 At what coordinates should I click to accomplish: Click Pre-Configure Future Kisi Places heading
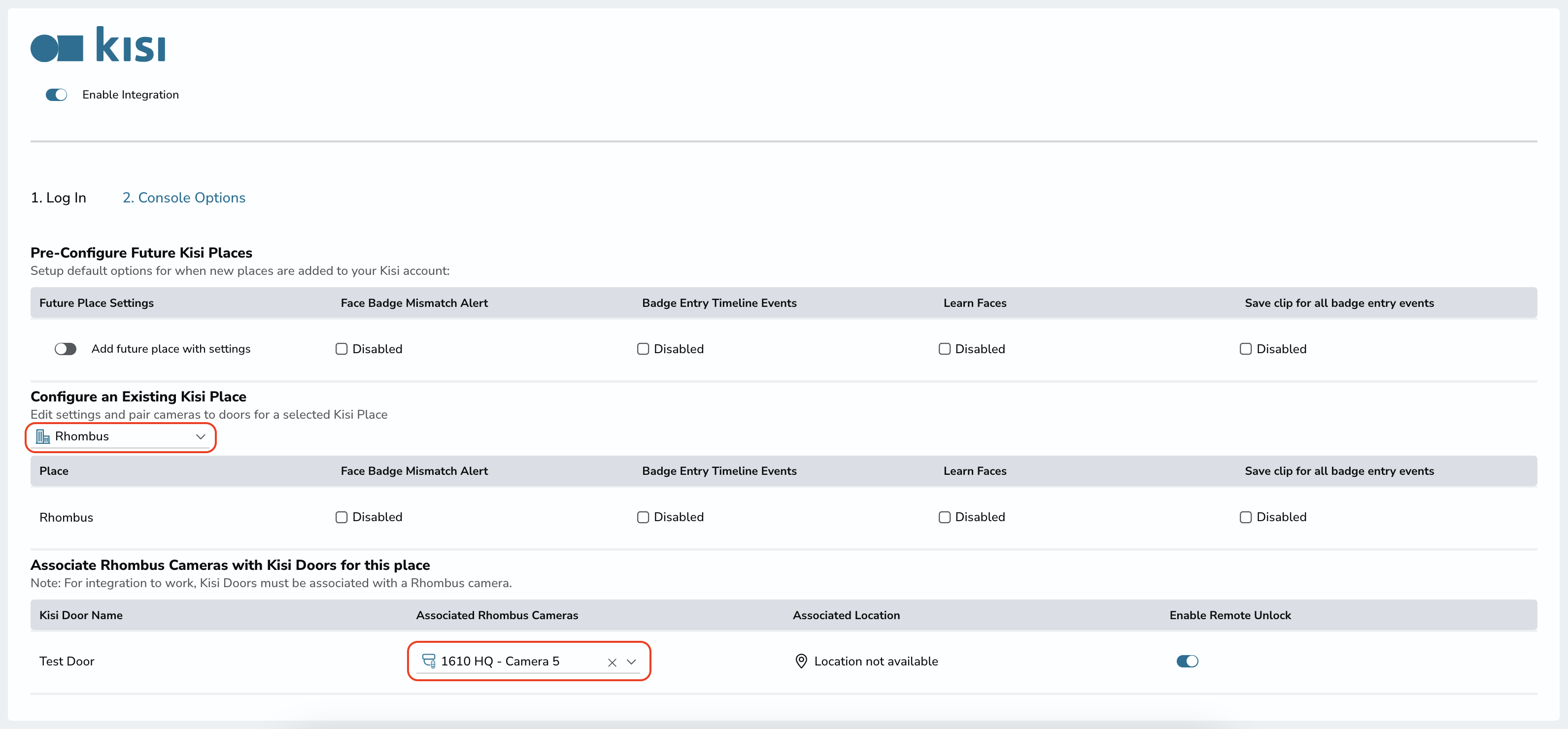[x=141, y=253]
